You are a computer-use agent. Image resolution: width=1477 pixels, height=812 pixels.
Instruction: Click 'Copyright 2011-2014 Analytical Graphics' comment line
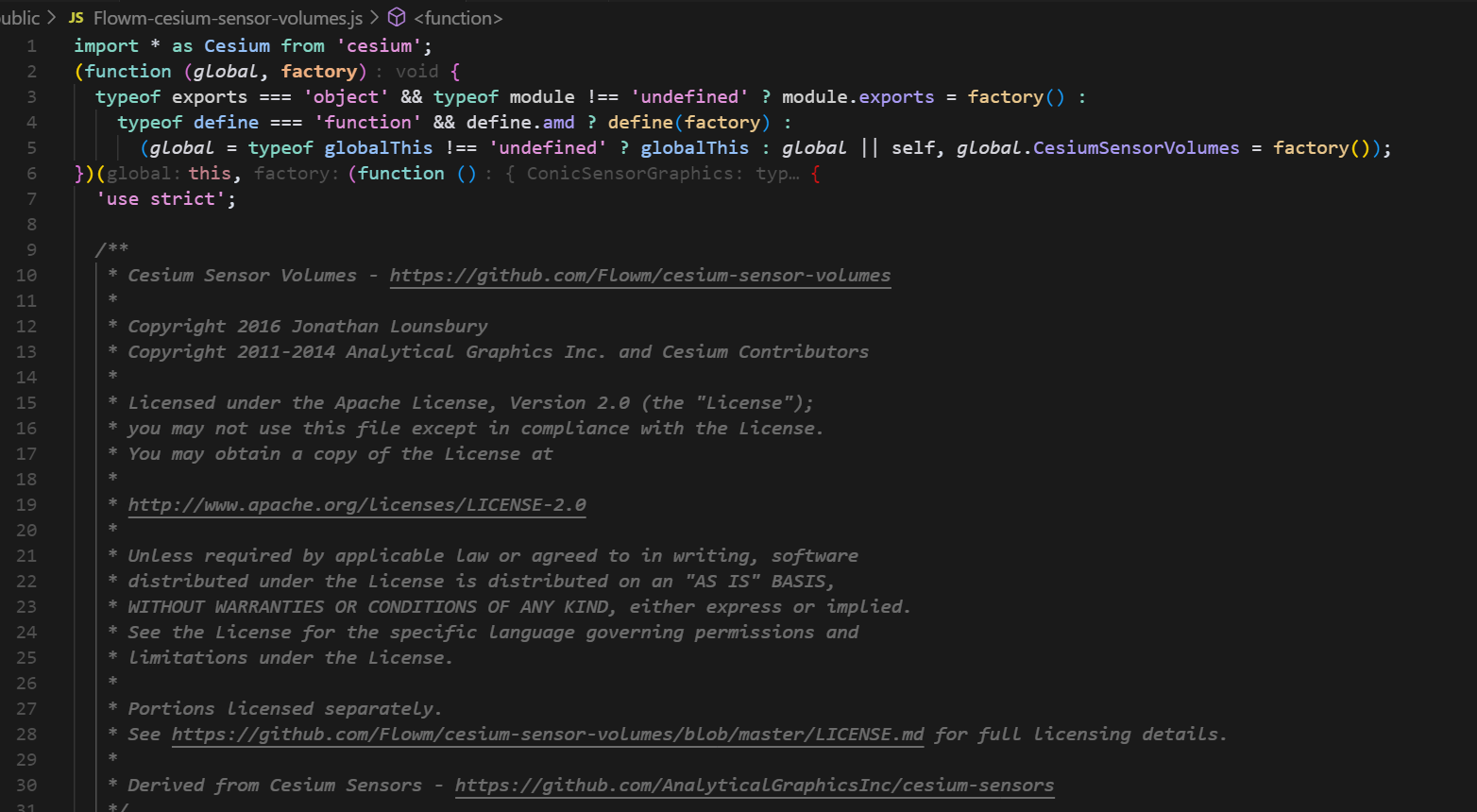(x=499, y=351)
